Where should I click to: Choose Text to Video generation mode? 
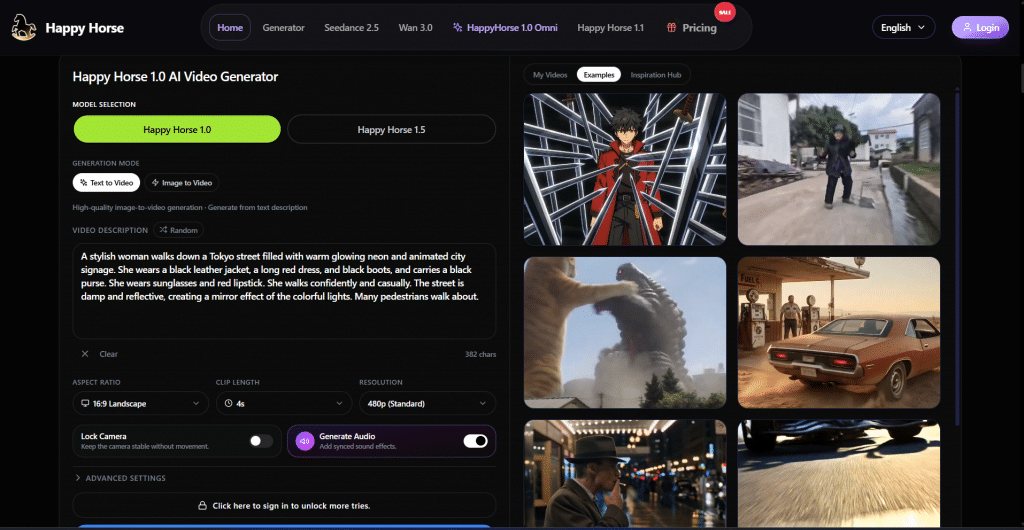pos(106,183)
